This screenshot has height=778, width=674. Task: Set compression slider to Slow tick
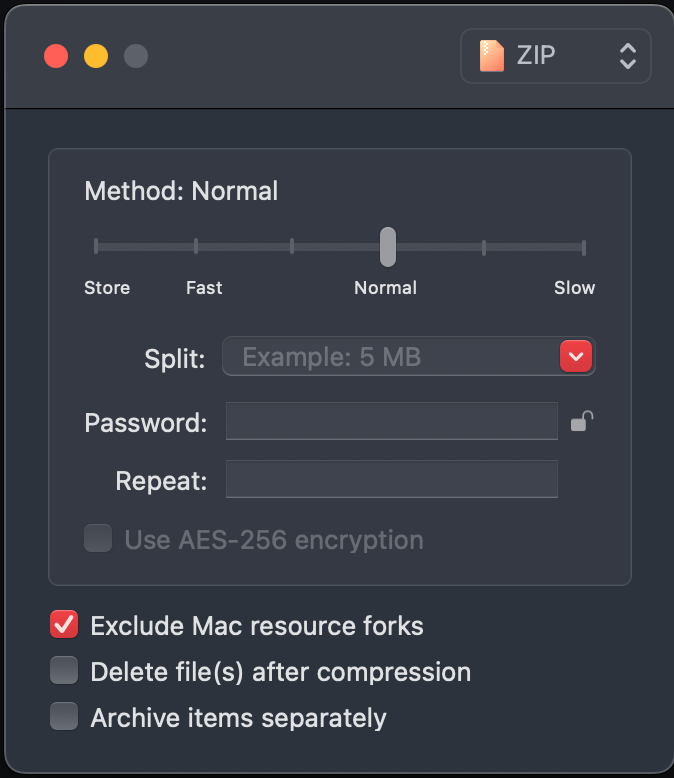click(x=584, y=246)
